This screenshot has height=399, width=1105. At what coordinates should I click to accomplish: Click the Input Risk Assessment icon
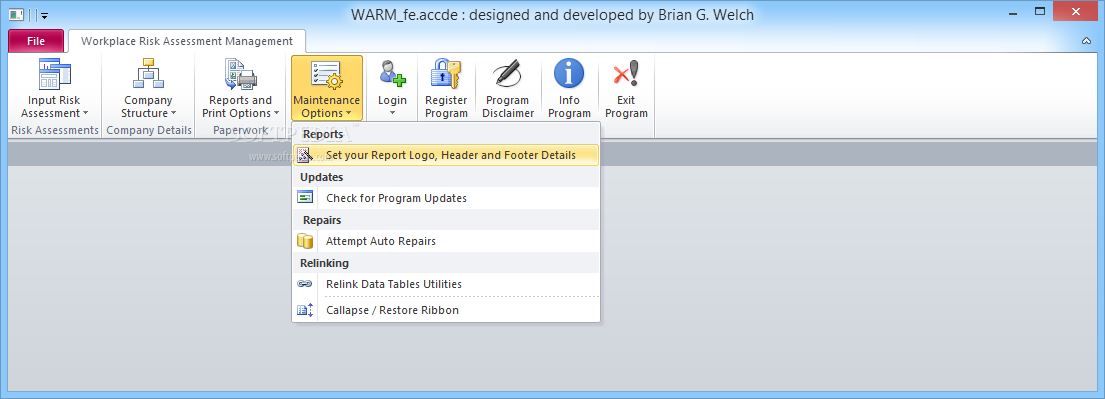point(54,74)
